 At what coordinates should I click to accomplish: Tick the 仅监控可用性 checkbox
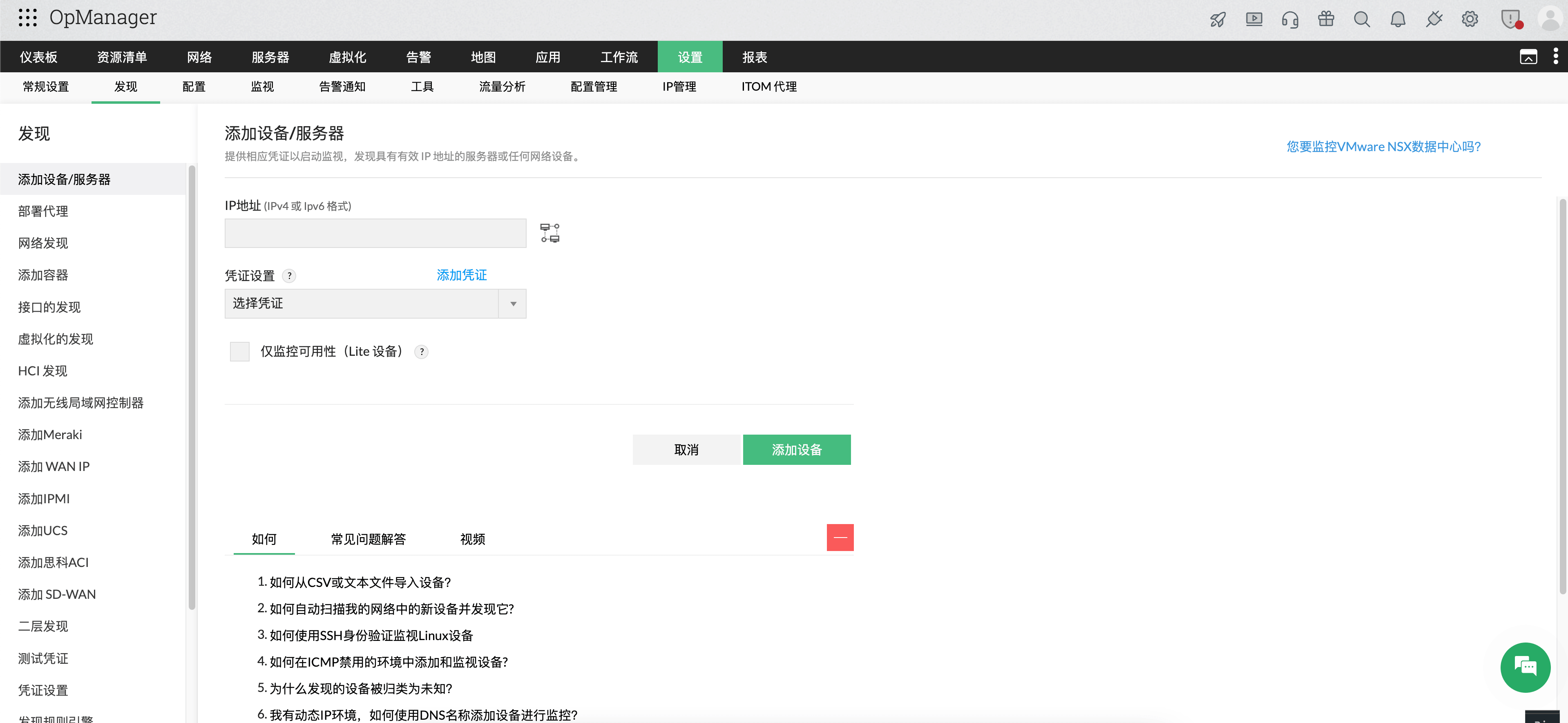240,351
